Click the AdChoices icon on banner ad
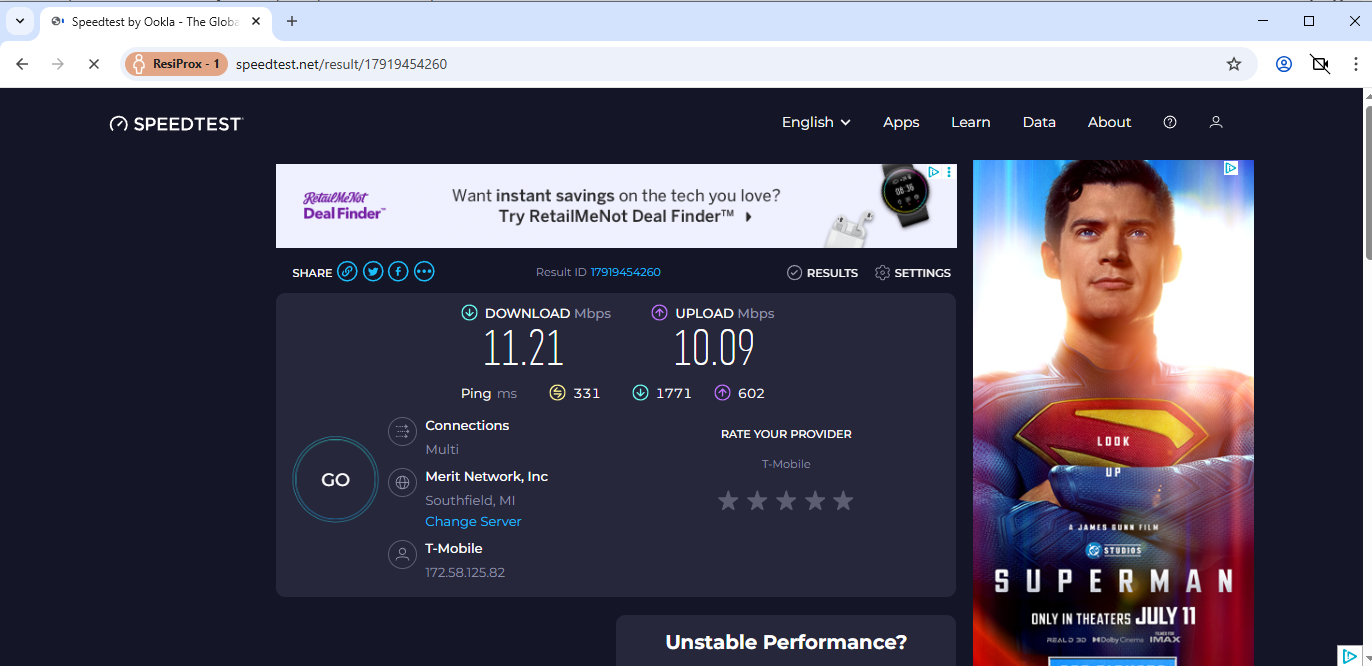The width and height of the screenshot is (1372, 666). 933,172
